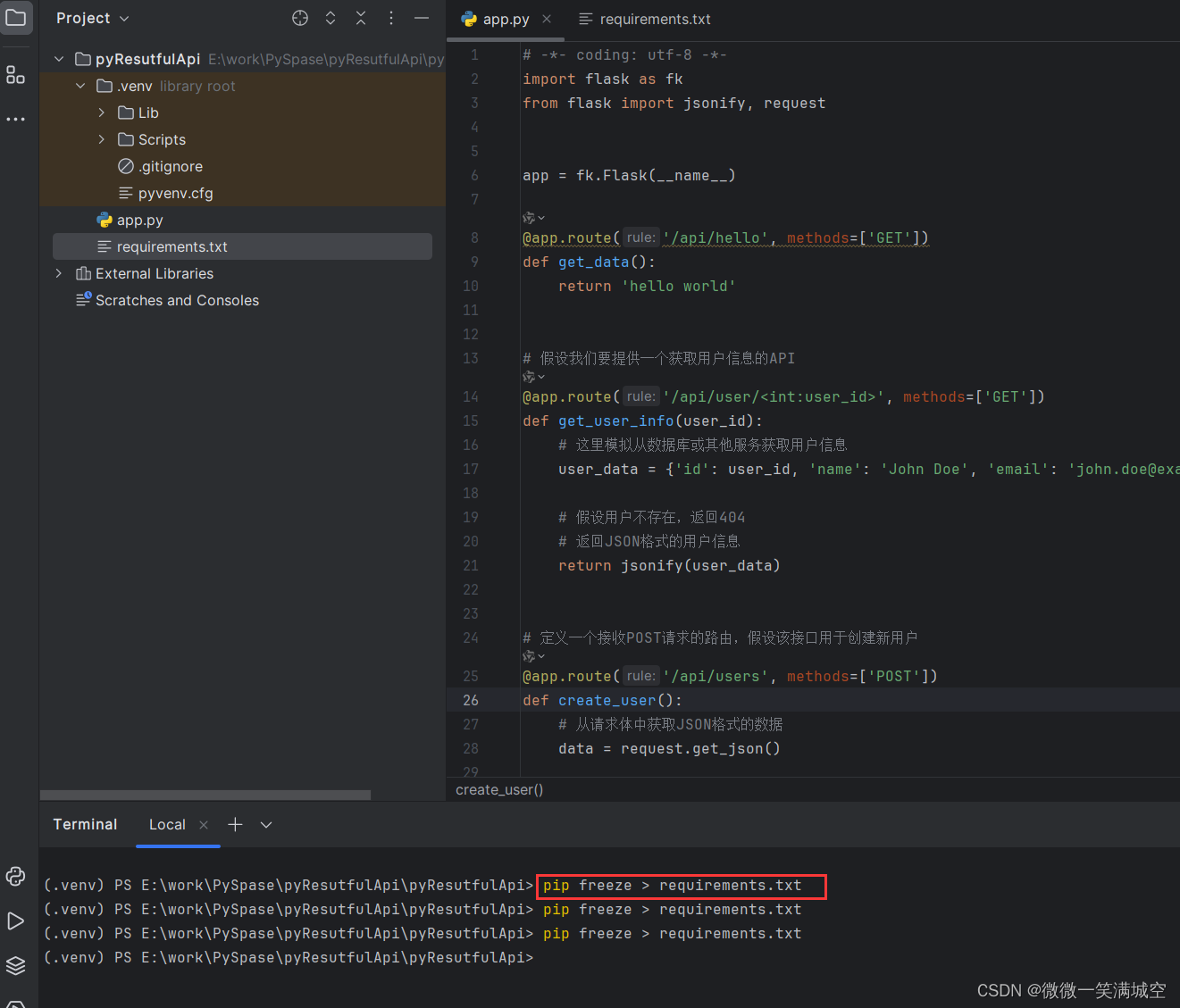Image resolution: width=1180 pixels, height=1008 pixels.
Task: Expand External Libraries node
Action: (59, 273)
